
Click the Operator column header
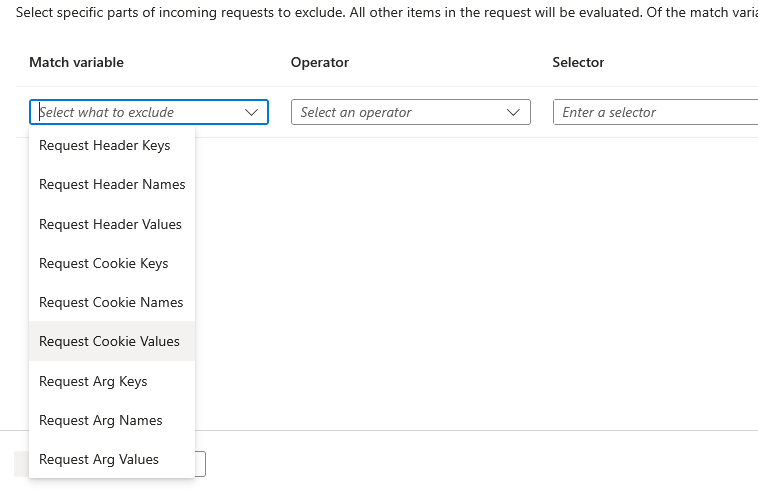320,62
